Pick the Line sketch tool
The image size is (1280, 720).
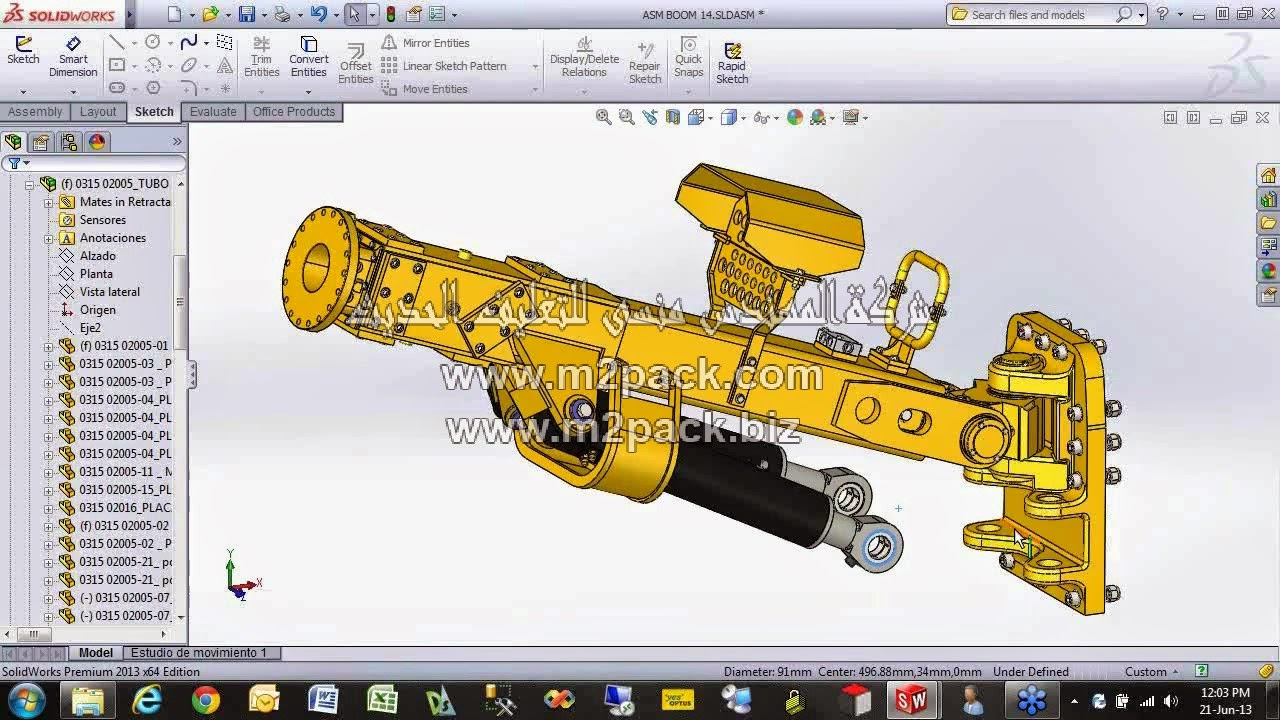(117, 42)
